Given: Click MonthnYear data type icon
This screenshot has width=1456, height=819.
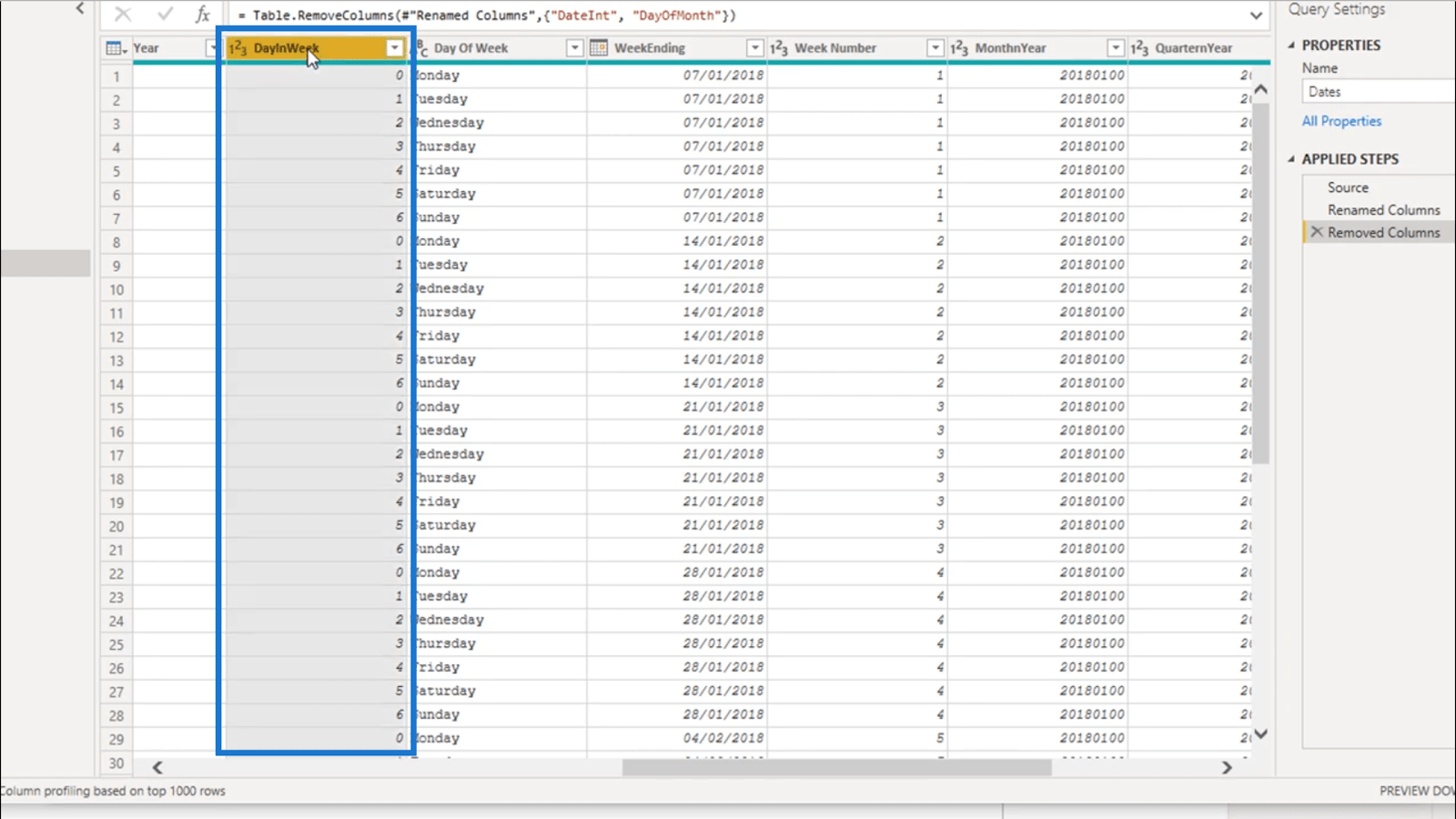Looking at the screenshot, I should tap(959, 48).
